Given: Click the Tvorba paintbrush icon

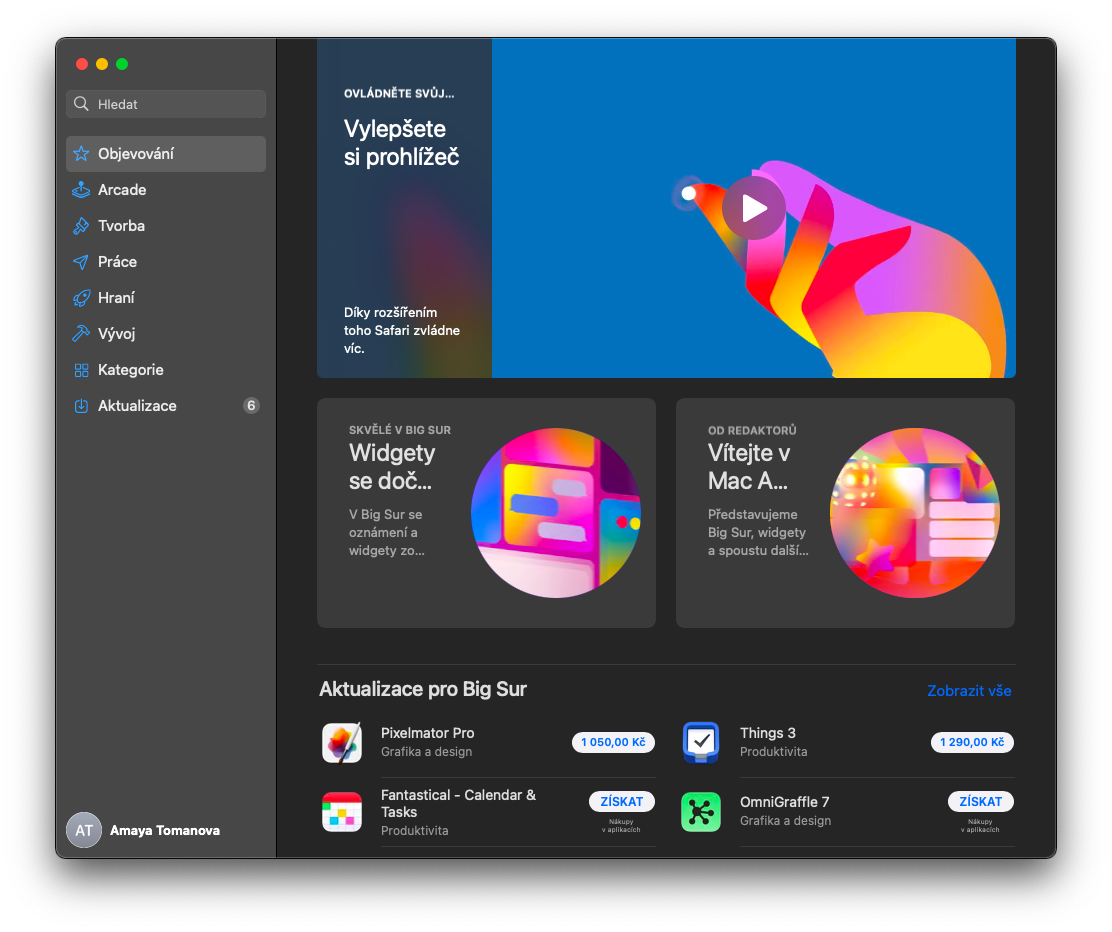Looking at the screenshot, I should [x=82, y=226].
